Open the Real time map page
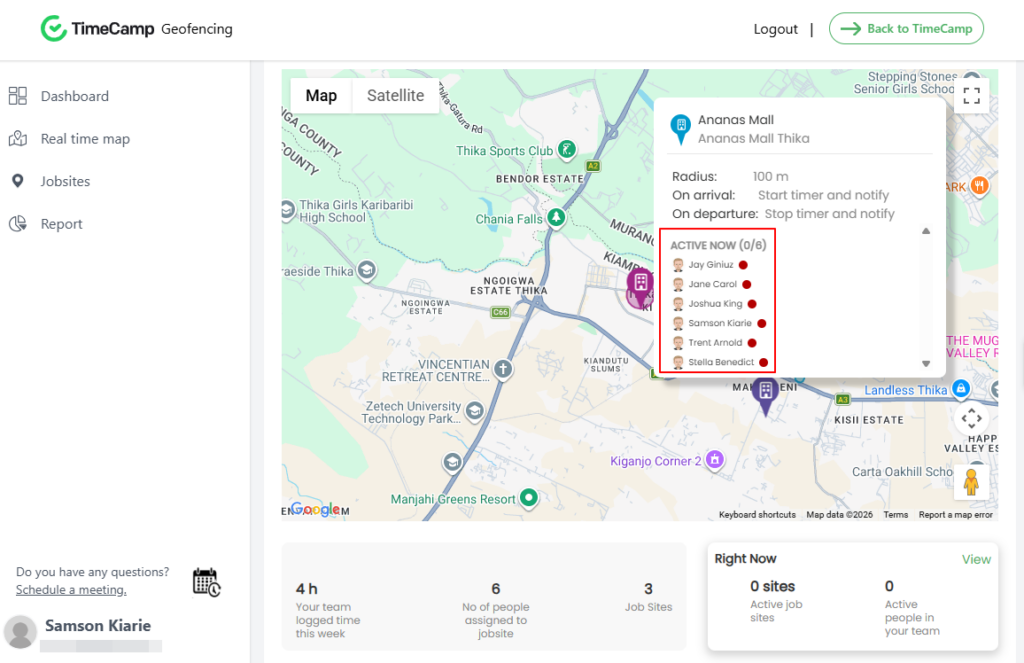1024x663 pixels. click(x=85, y=138)
